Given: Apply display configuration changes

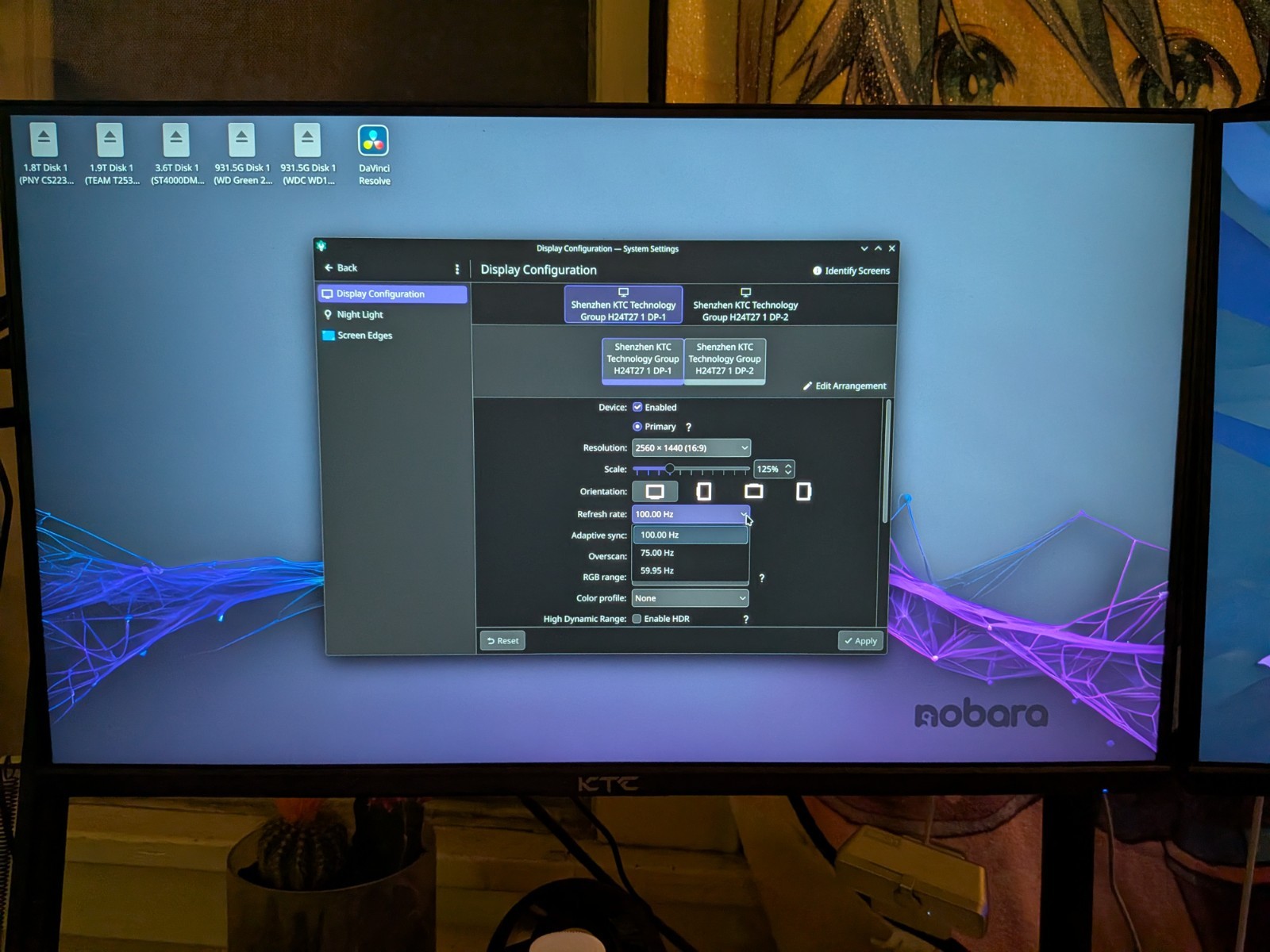Looking at the screenshot, I should pos(860,640).
